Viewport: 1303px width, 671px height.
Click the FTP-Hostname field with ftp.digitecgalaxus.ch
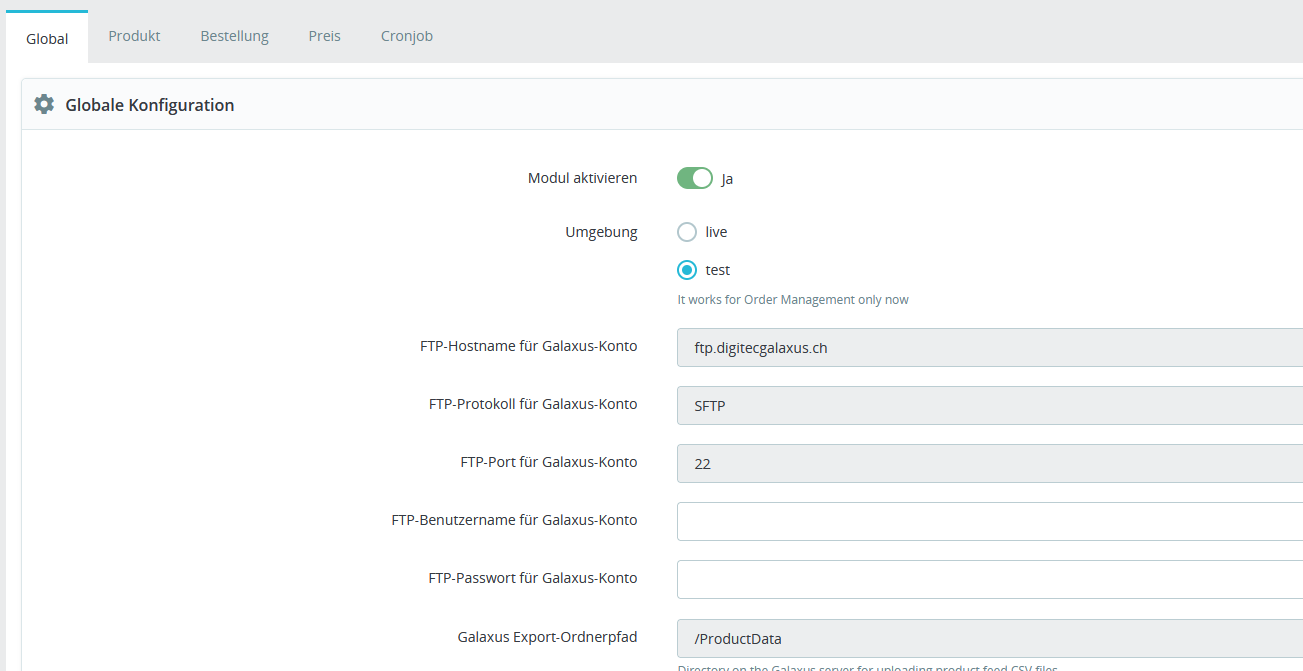(990, 348)
